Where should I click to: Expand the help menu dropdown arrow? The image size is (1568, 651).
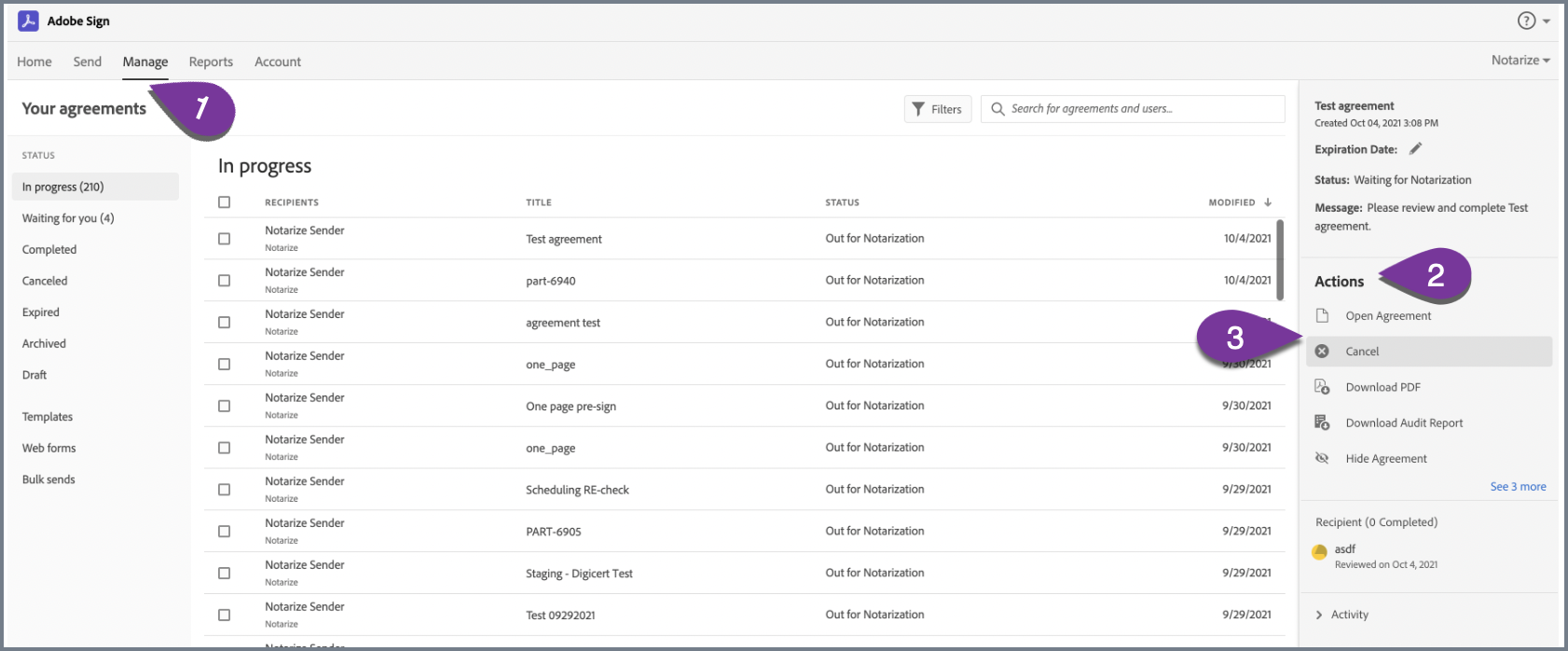(x=1547, y=21)
